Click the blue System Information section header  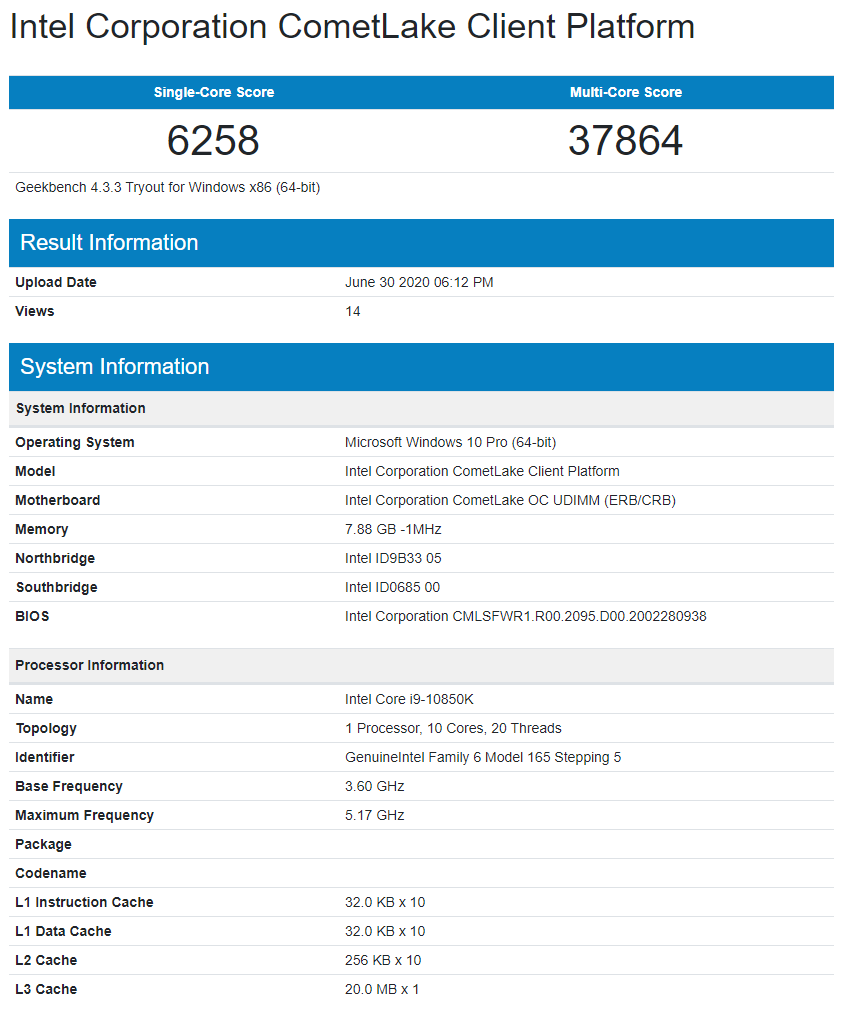pyautogui.click(x=114, y=367)
